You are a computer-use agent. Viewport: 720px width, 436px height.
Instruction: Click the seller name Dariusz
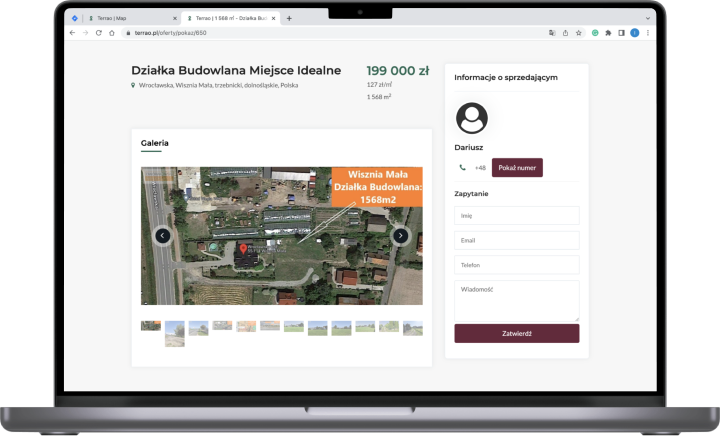pyautogui.click(x=468, y=147)
